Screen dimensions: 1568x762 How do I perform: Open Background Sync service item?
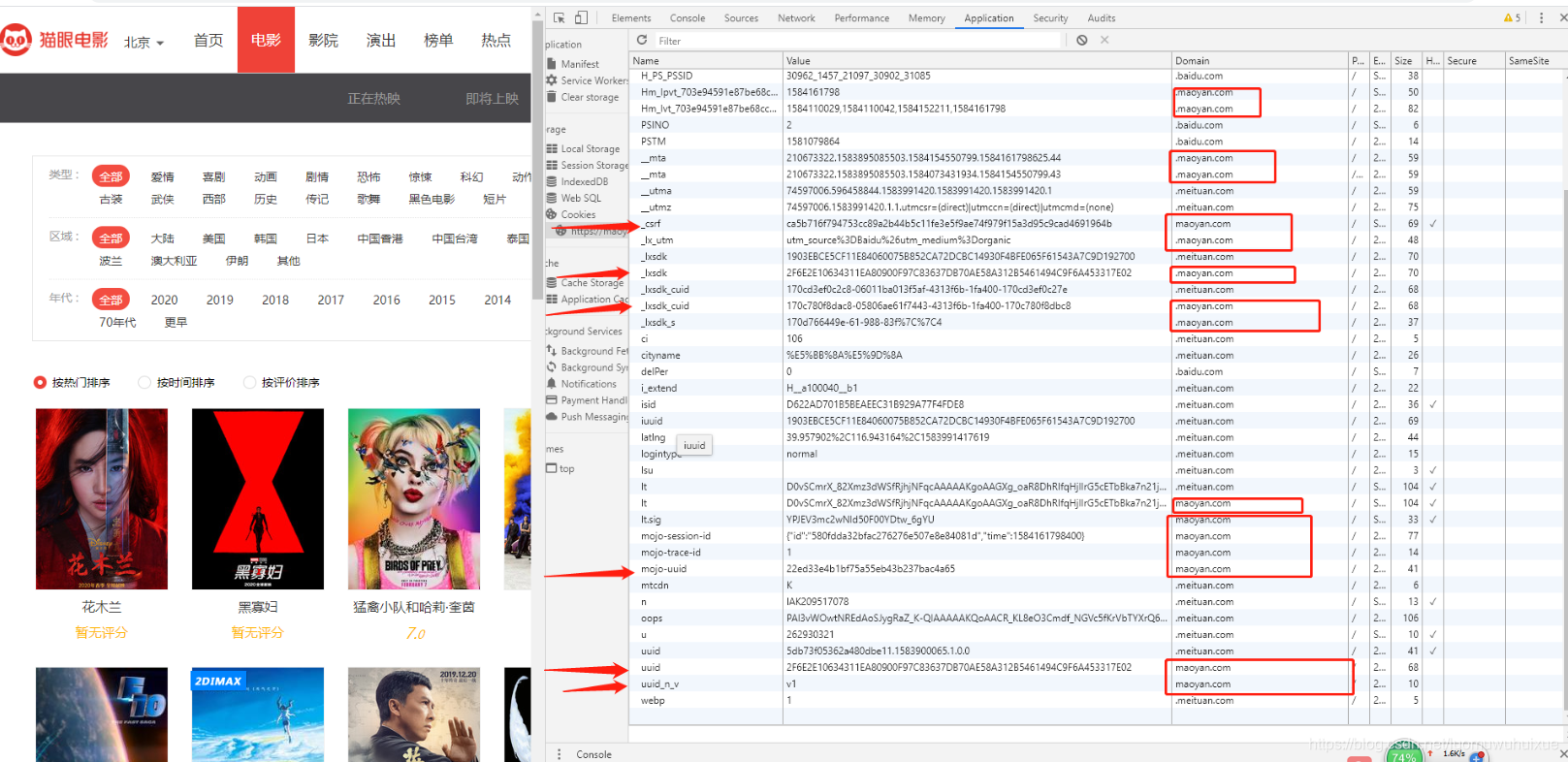click(587, 367)
